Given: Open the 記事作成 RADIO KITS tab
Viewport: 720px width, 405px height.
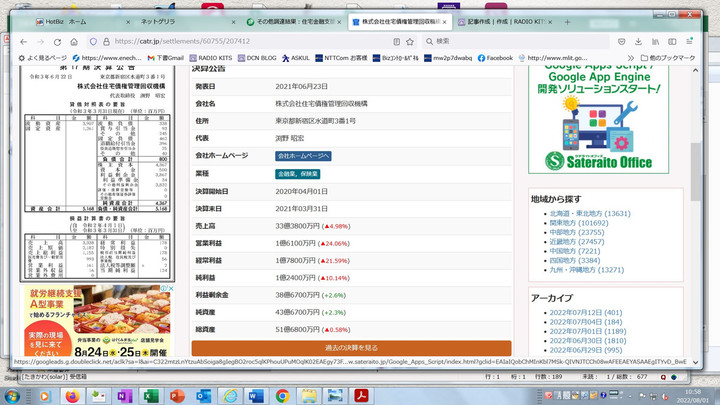Looking at the screenshot, I should coord(500,20).
